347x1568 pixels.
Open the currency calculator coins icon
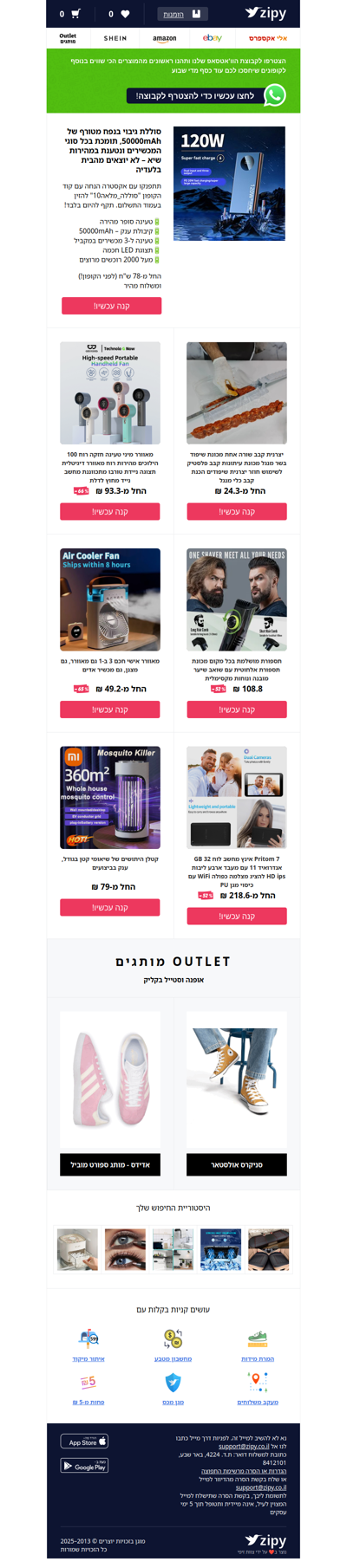[x=173, y=1338]
